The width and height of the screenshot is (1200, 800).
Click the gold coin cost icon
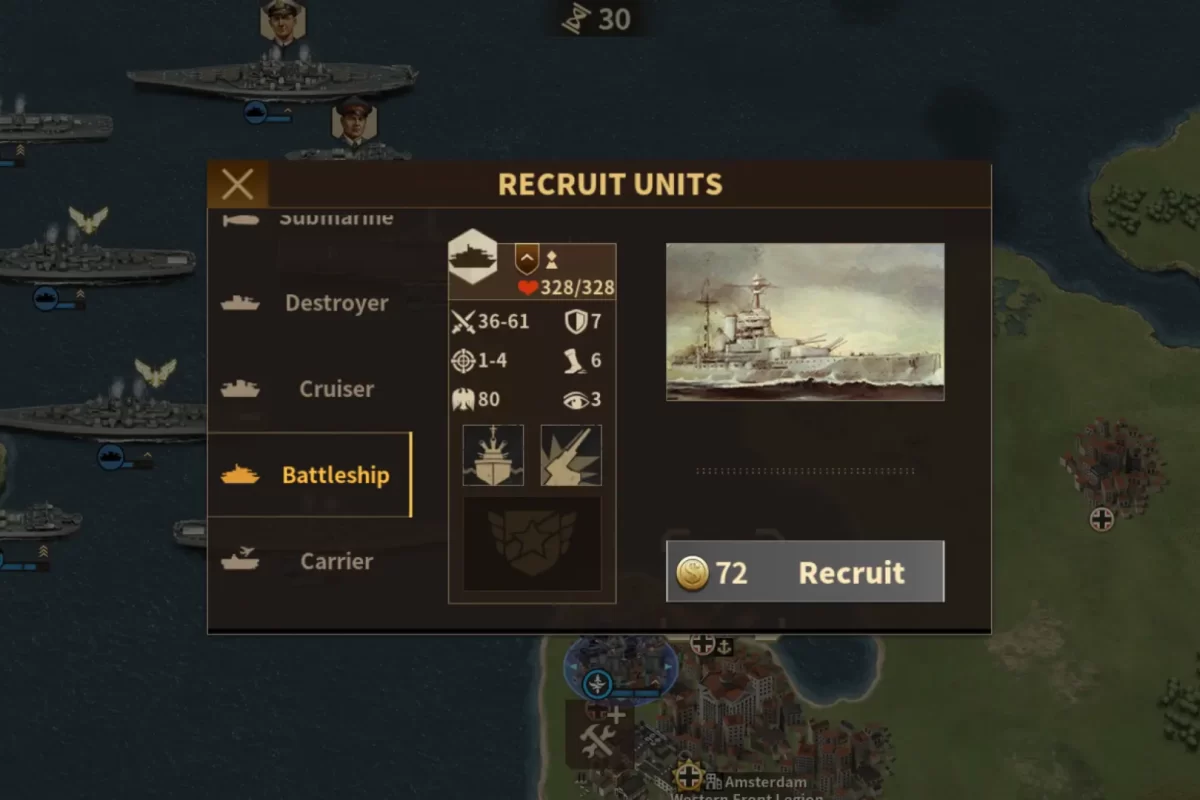pos(692,573)
